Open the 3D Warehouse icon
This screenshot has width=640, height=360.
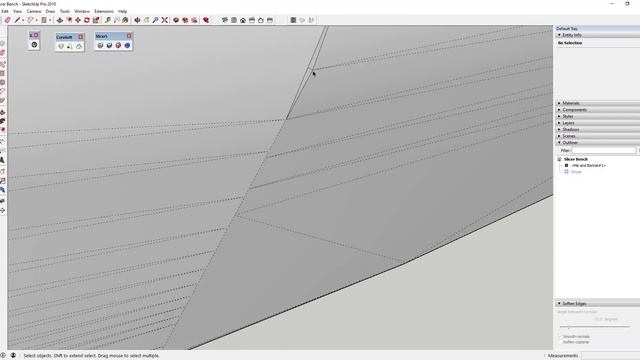pyautogui.click(x=176, y=20)
